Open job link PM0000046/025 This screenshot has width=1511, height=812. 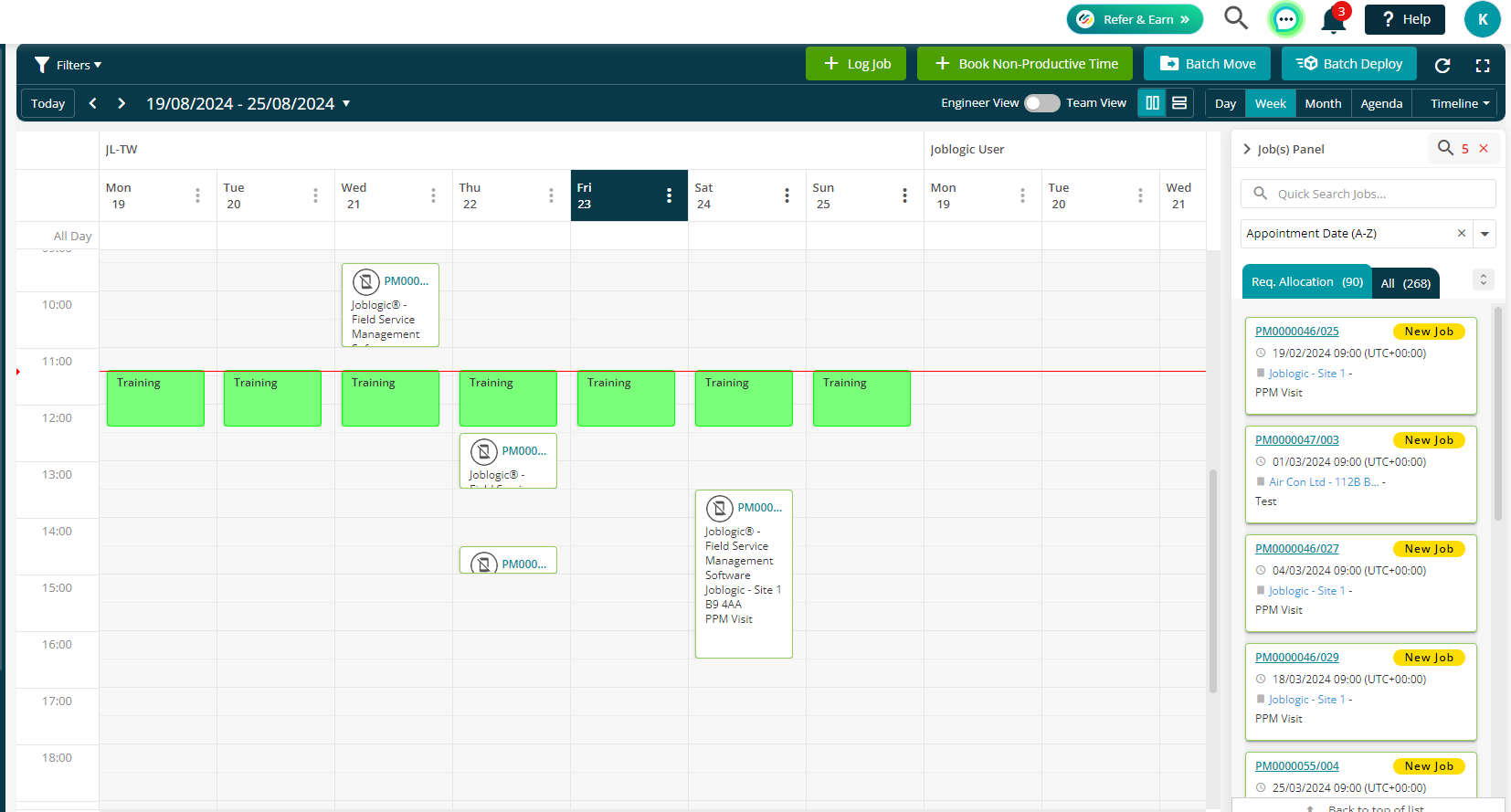[1296, 332]
